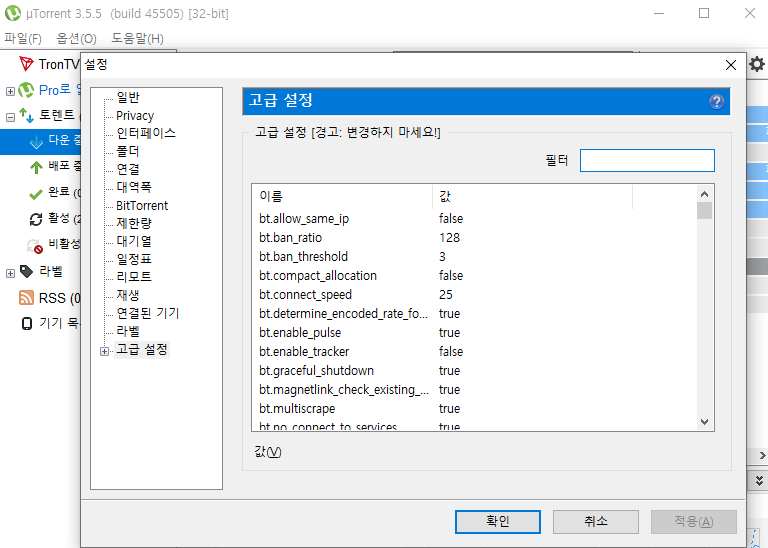The width and height of the screenshot is (768, 548).
Task: Click the value 25 of bt.connect_speed
Action: pos(446,294)
